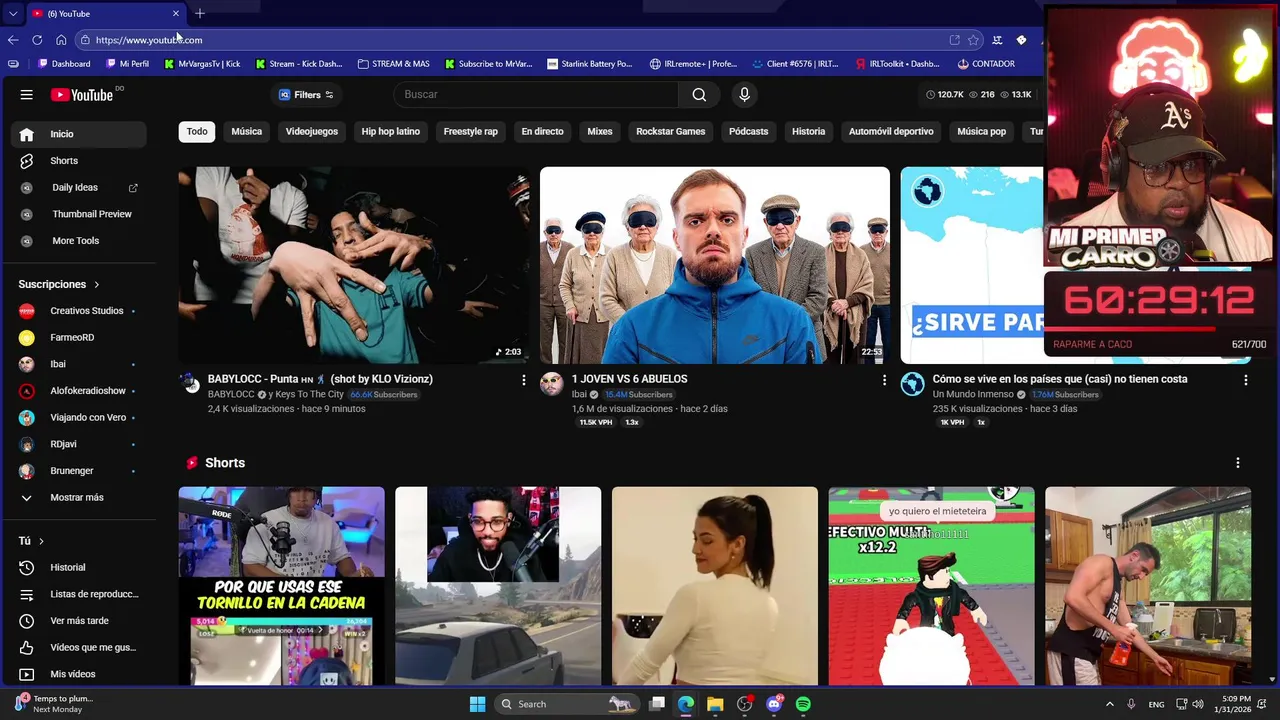Viewport: 1280px width, 720px height.
Task: Select the Videojuegos category chip
Action: 312,131
